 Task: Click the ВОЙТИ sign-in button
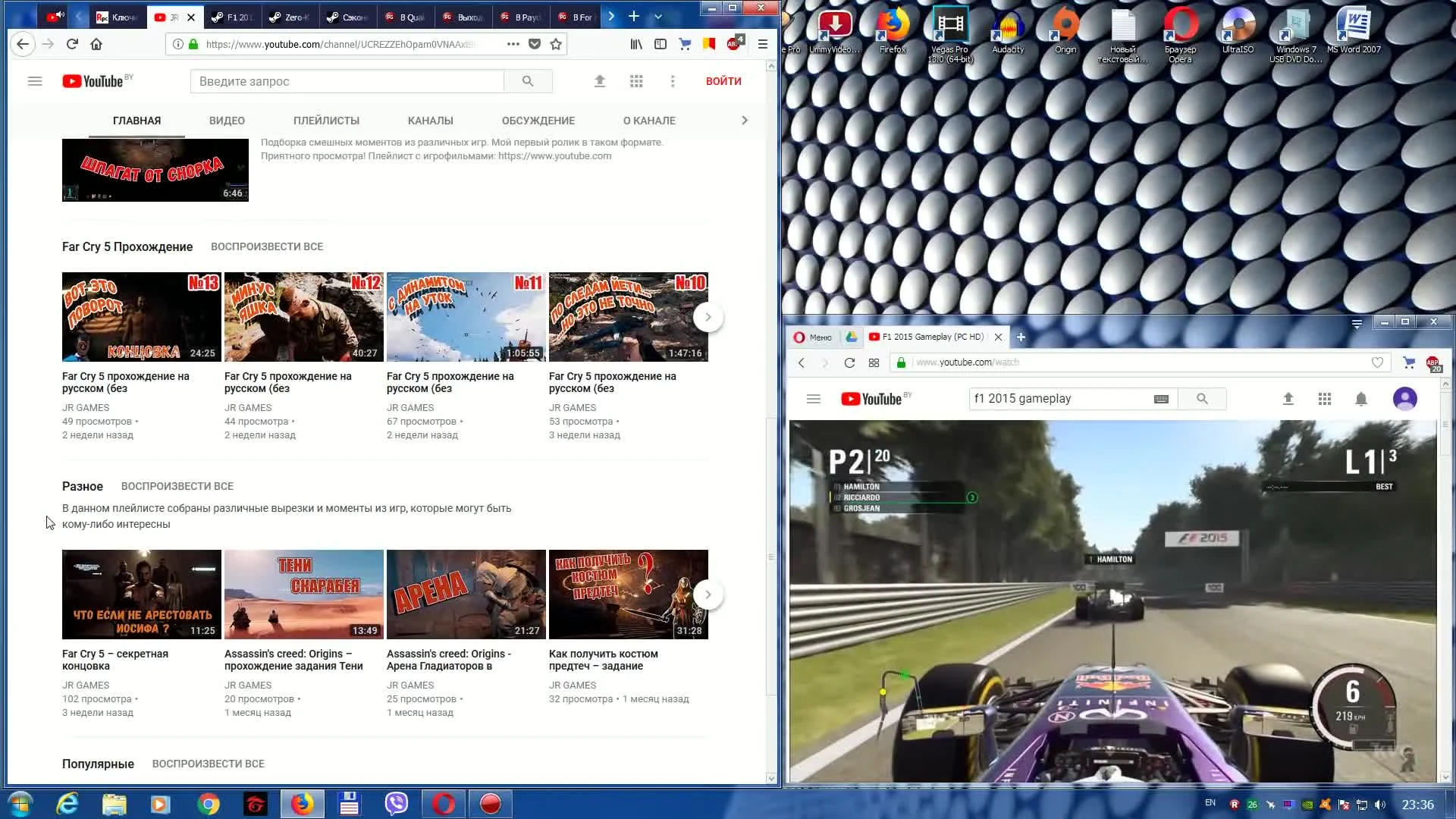coord(723,81)
